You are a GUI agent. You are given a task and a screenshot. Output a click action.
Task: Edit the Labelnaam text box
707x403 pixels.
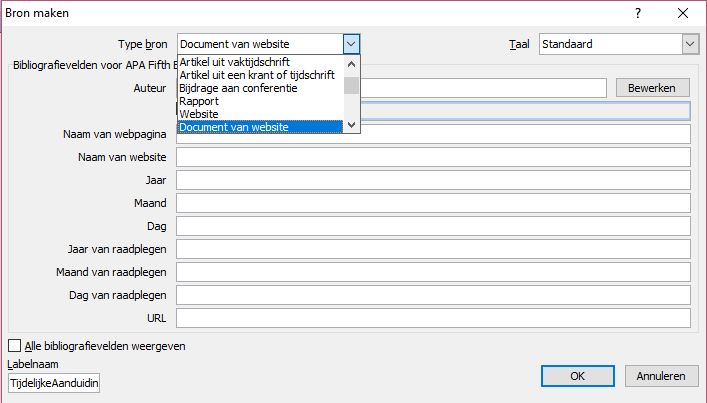click(x=54, y=383)
